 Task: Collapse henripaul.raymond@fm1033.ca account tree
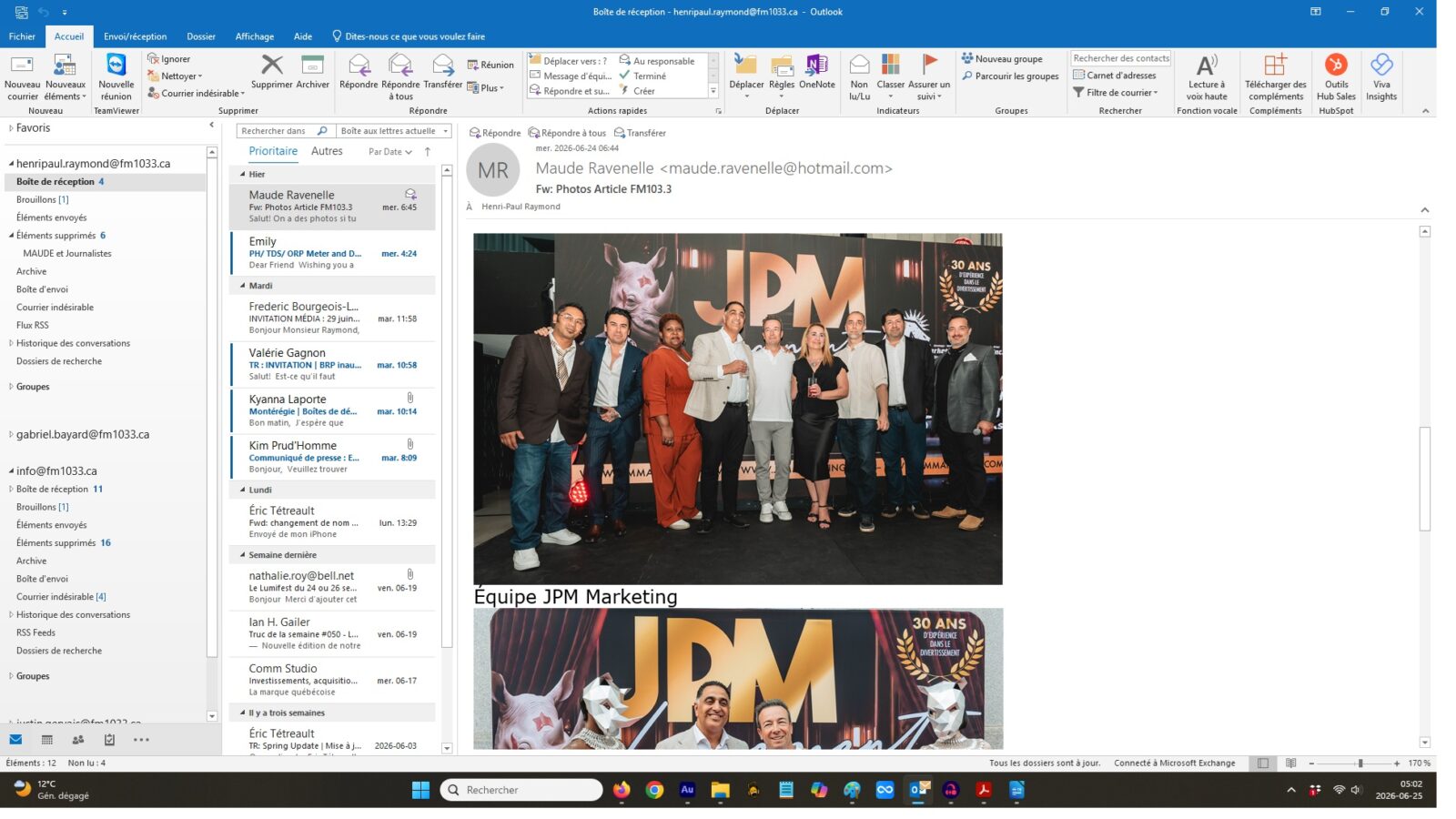tap(11, 164)
